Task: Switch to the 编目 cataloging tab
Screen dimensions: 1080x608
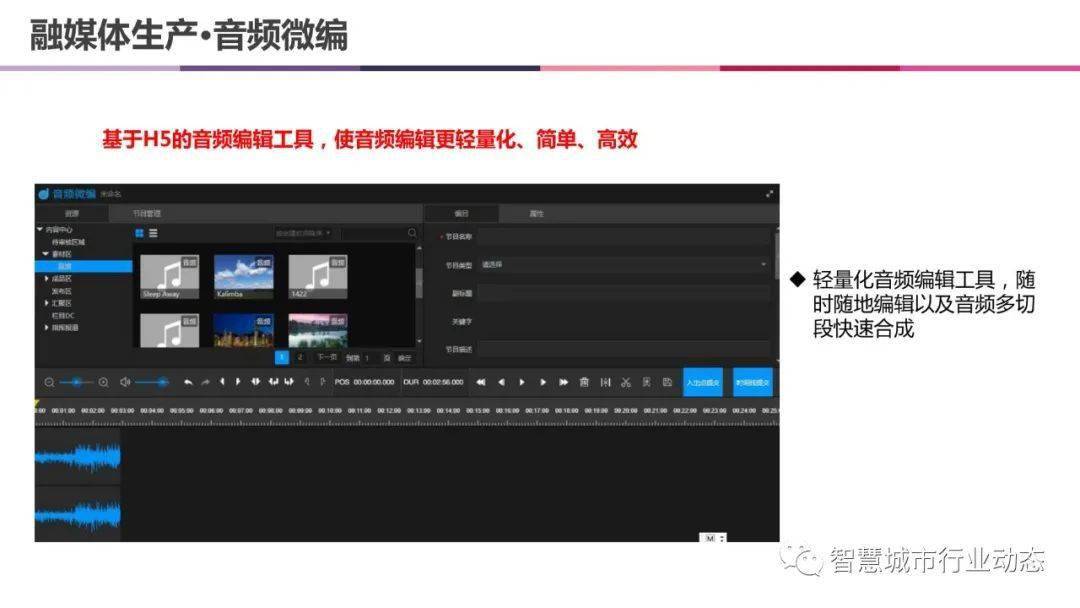Action: pos(461,213)
